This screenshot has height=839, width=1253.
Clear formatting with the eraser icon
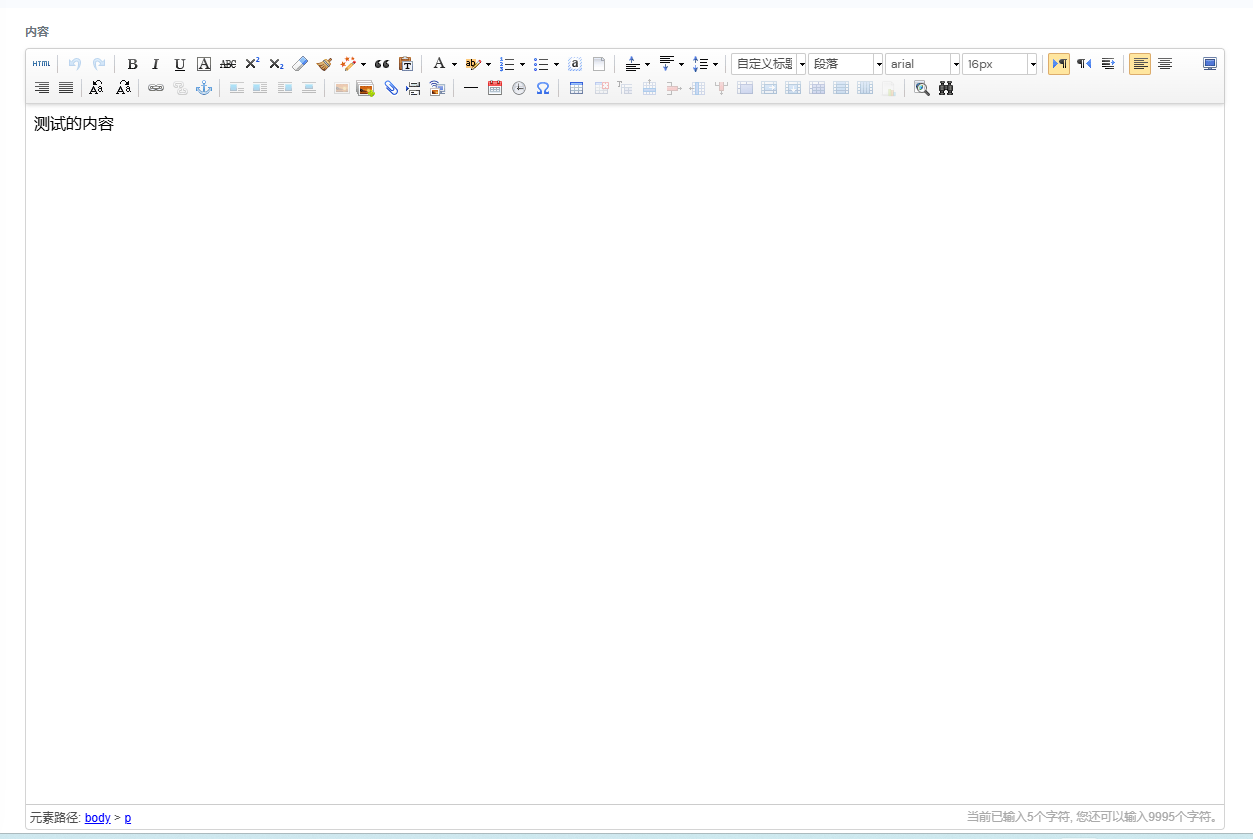(300, 64)
